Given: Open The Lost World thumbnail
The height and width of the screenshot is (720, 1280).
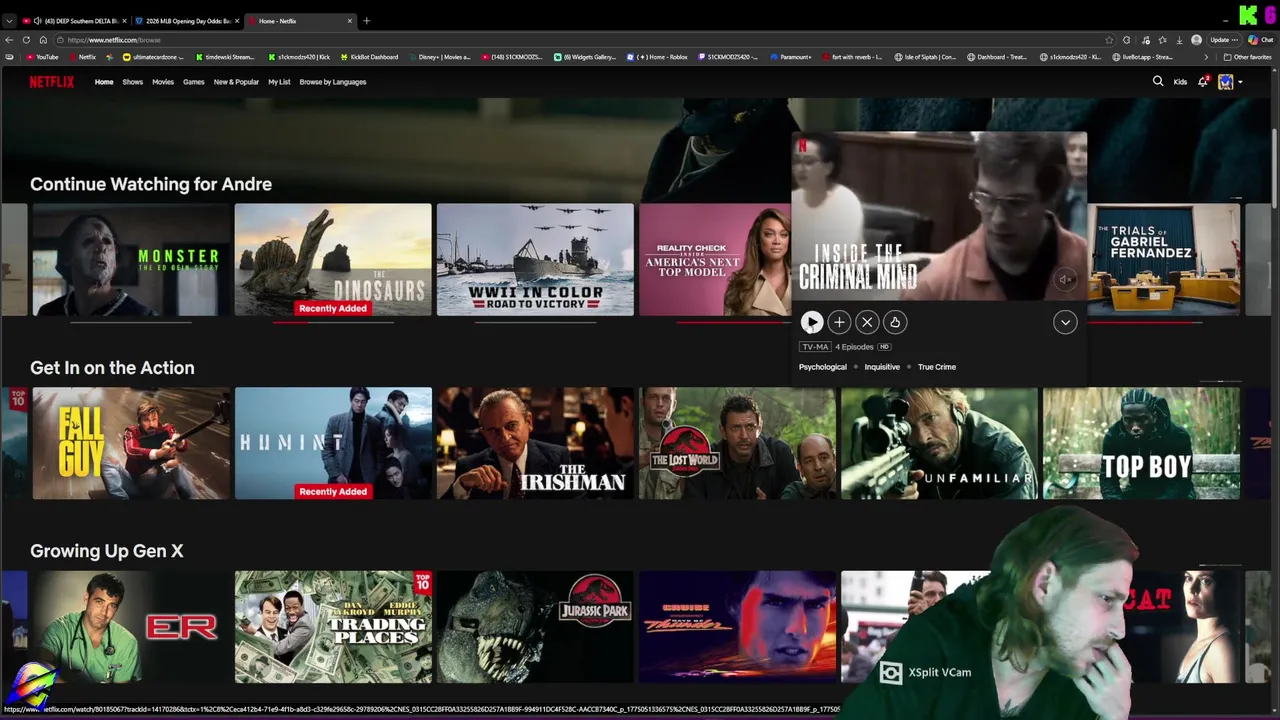Looking at the screenshot, I should [x=737, y=443].
